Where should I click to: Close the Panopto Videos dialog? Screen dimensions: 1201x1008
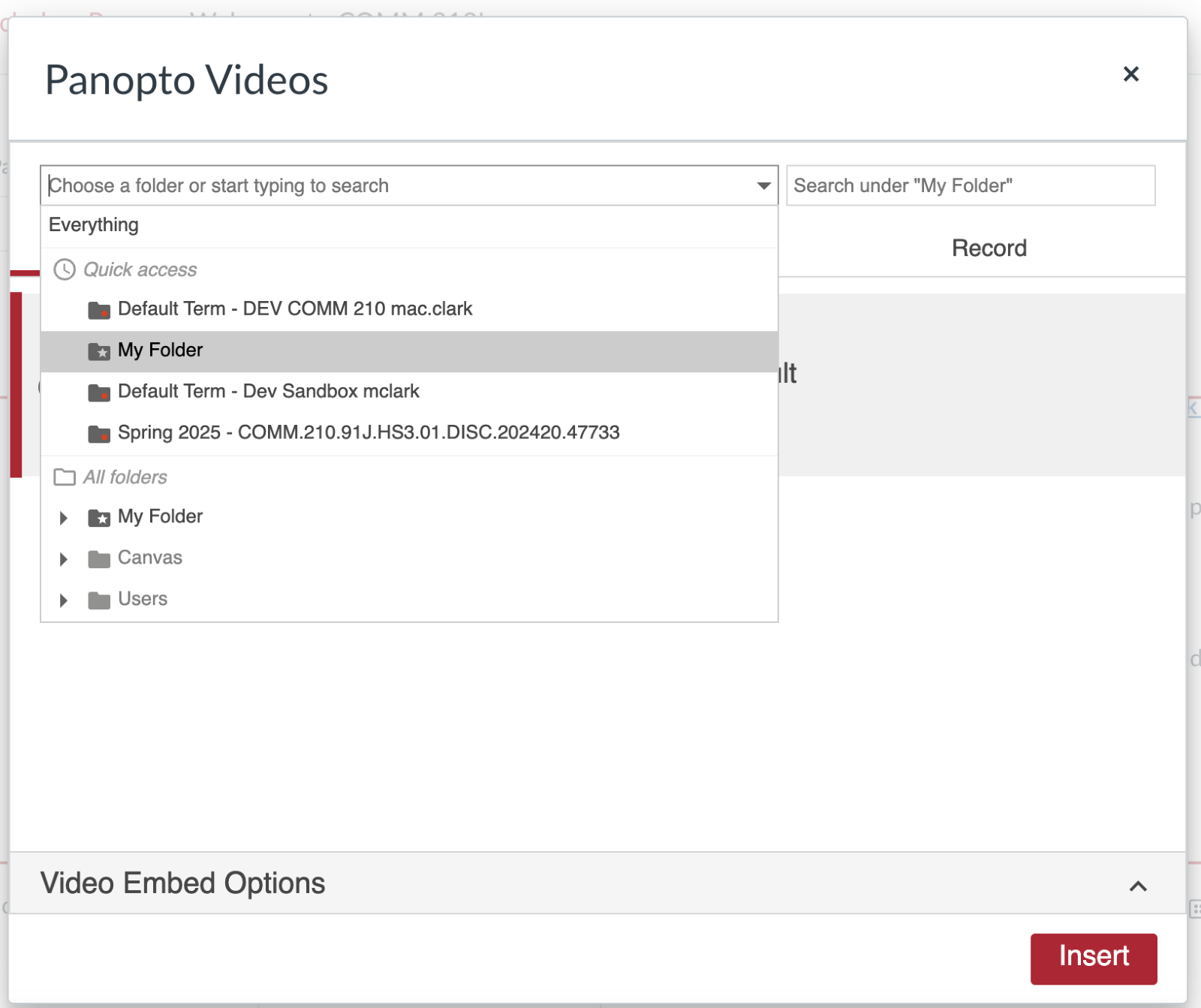coord(1132,74)
